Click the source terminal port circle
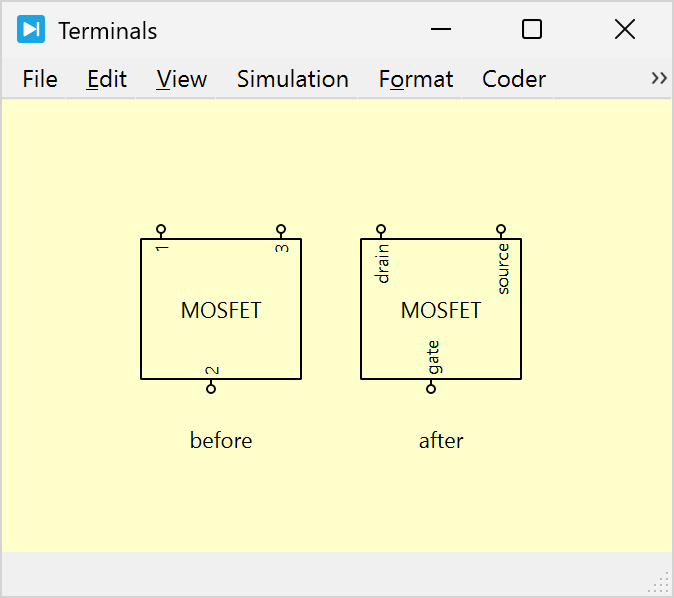Image resolution: width=674 pixels, height=598 pixels. (501, 229)
